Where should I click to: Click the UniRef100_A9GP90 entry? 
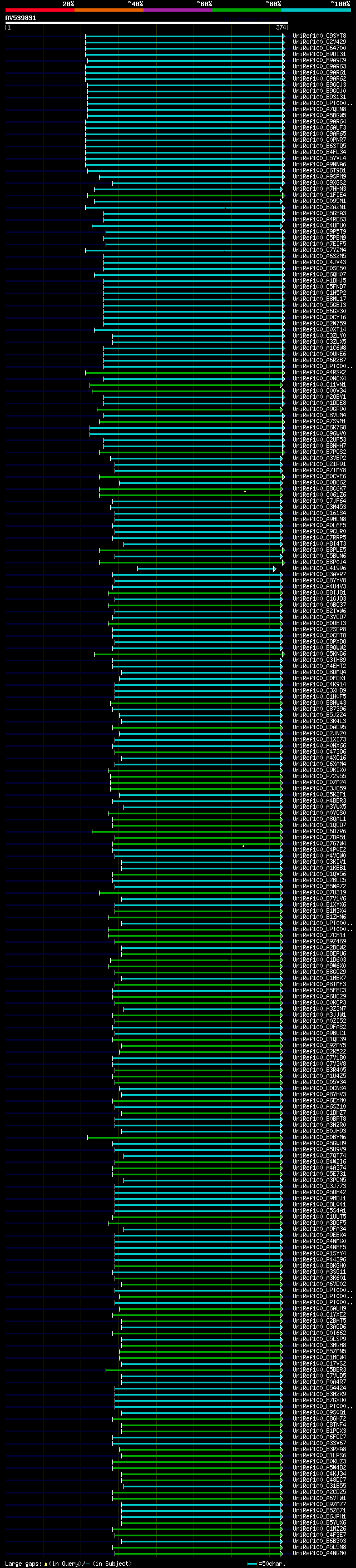[x=319, y=409]
